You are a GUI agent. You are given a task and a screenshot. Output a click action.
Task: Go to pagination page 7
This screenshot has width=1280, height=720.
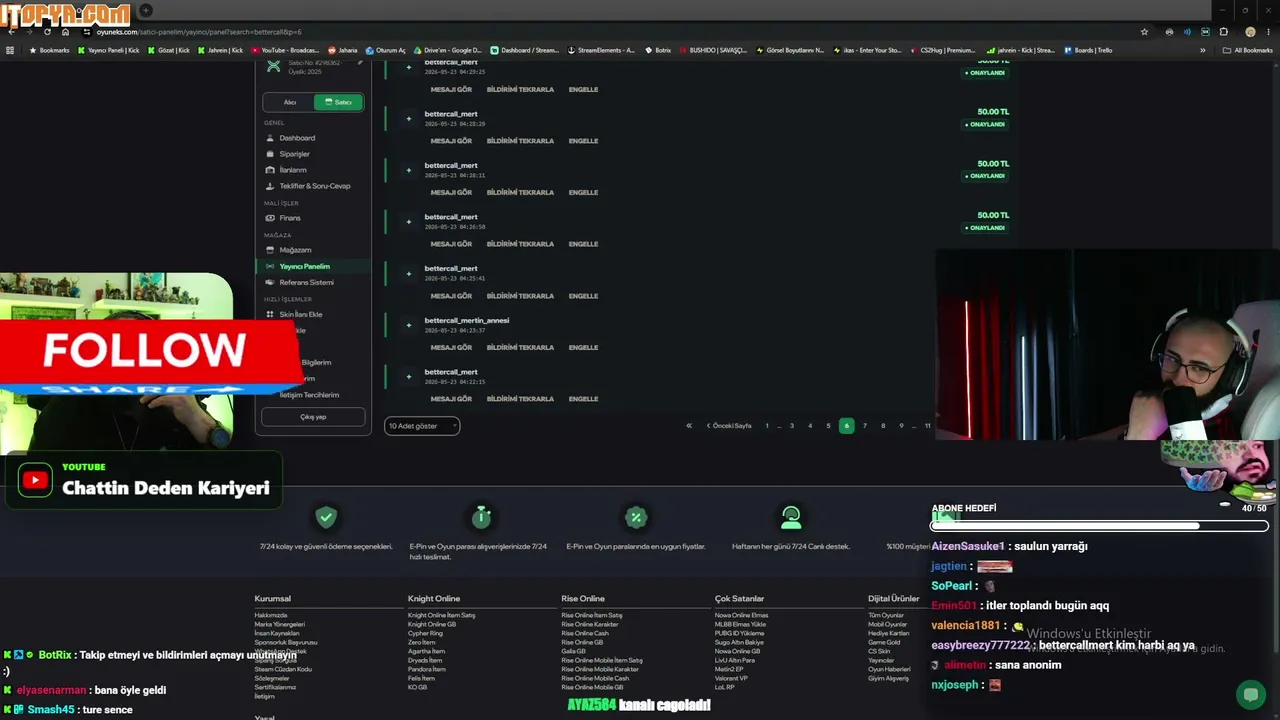tap(865, 426)
